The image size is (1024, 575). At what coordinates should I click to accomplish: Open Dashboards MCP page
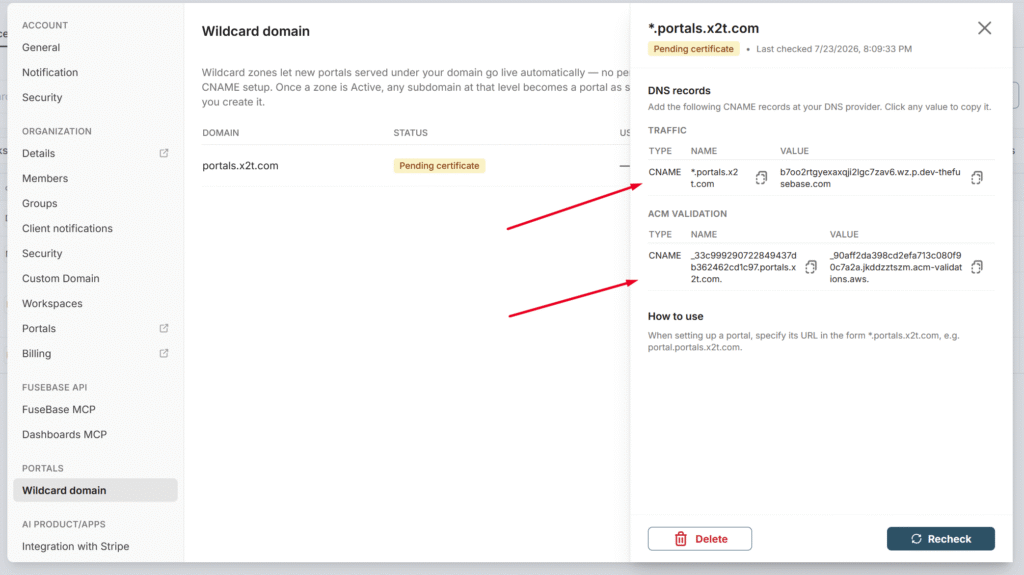click(x=64, y=434)
